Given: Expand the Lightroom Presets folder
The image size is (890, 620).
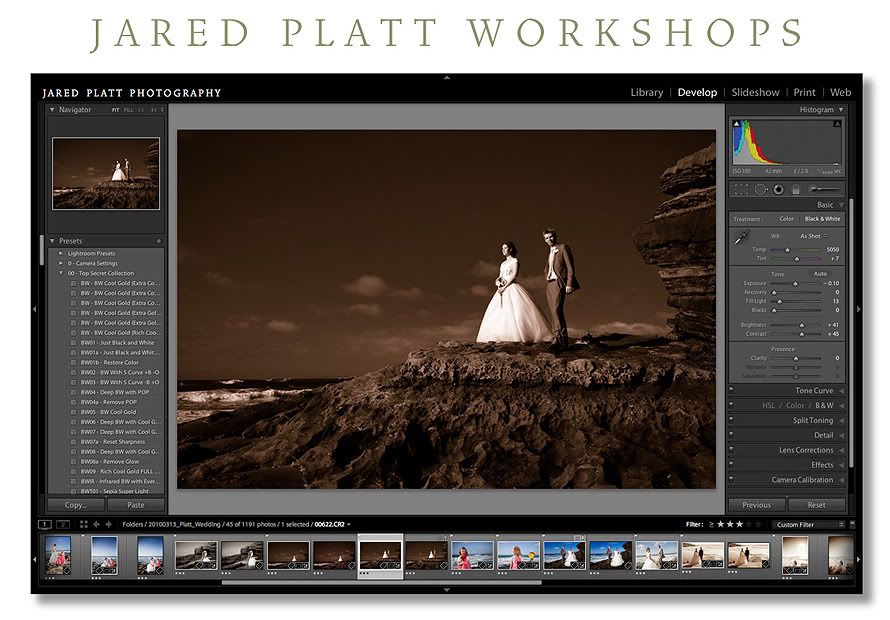Looking at the screenshot, I should tap(61, 253).
